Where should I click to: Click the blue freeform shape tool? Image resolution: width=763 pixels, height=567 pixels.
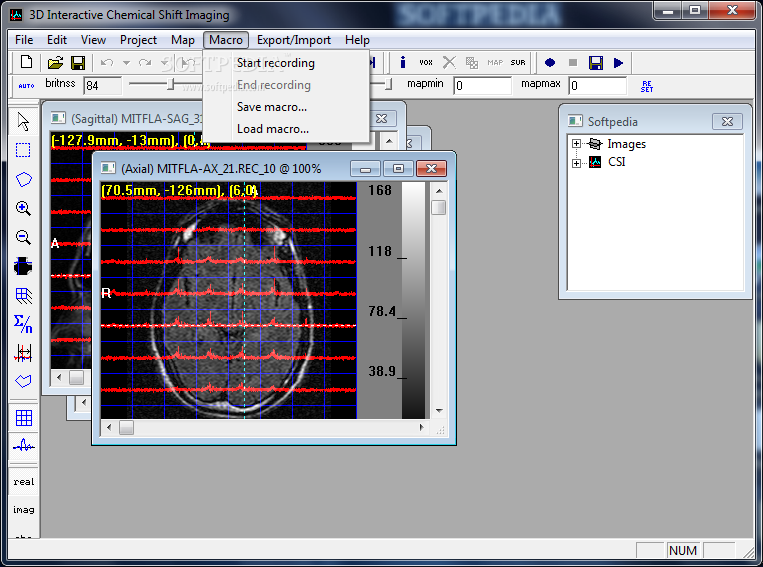point(23,381)
